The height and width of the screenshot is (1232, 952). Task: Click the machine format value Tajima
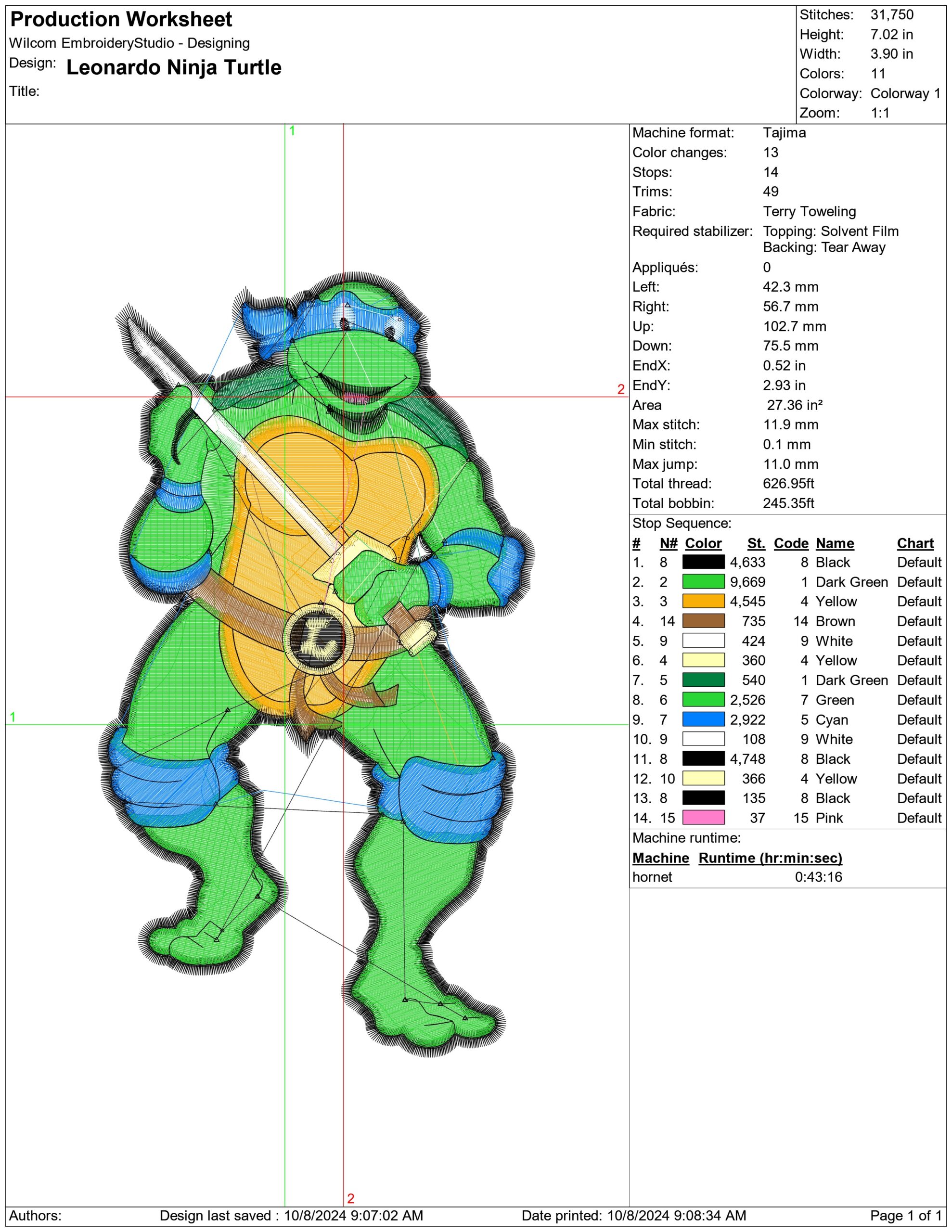785,133
